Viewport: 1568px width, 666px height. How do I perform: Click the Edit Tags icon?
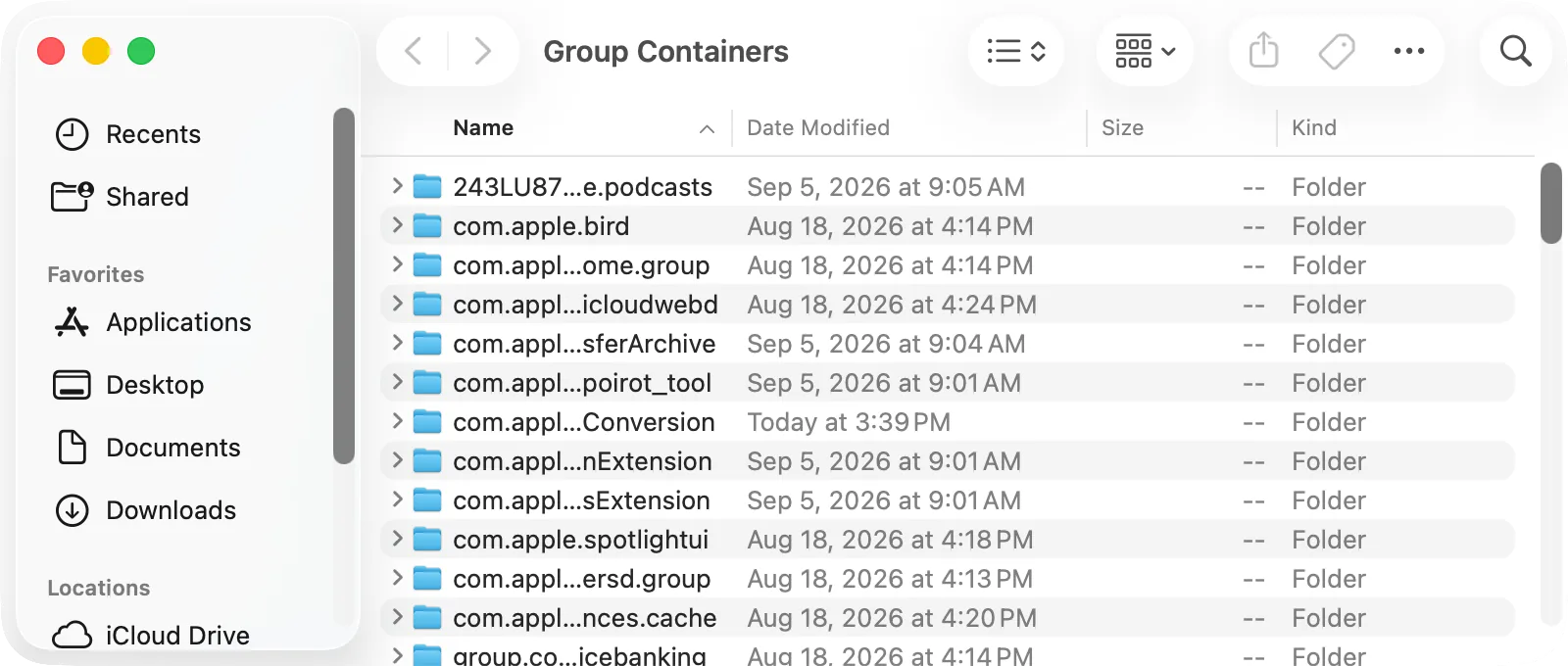point(1337,51)
